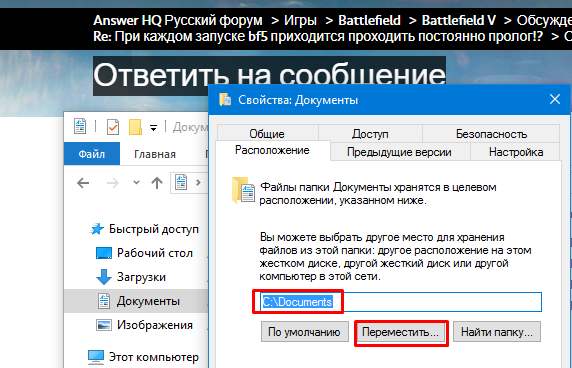
Task: Go back in Explorer navigation
Action: (x=83, y=183)
